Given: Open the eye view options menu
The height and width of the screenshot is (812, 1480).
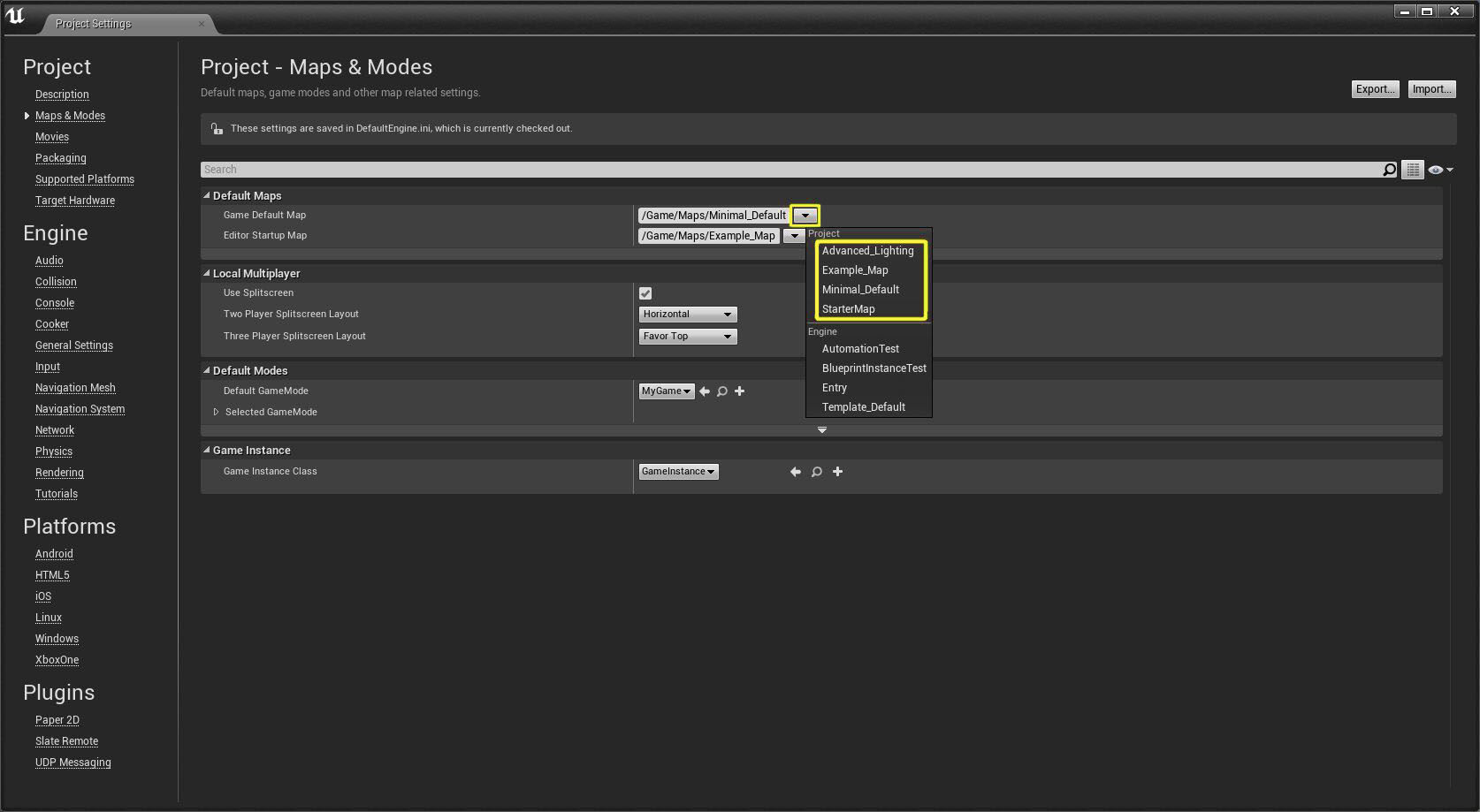Looking at the screenshot, I should click(1439, 170).
